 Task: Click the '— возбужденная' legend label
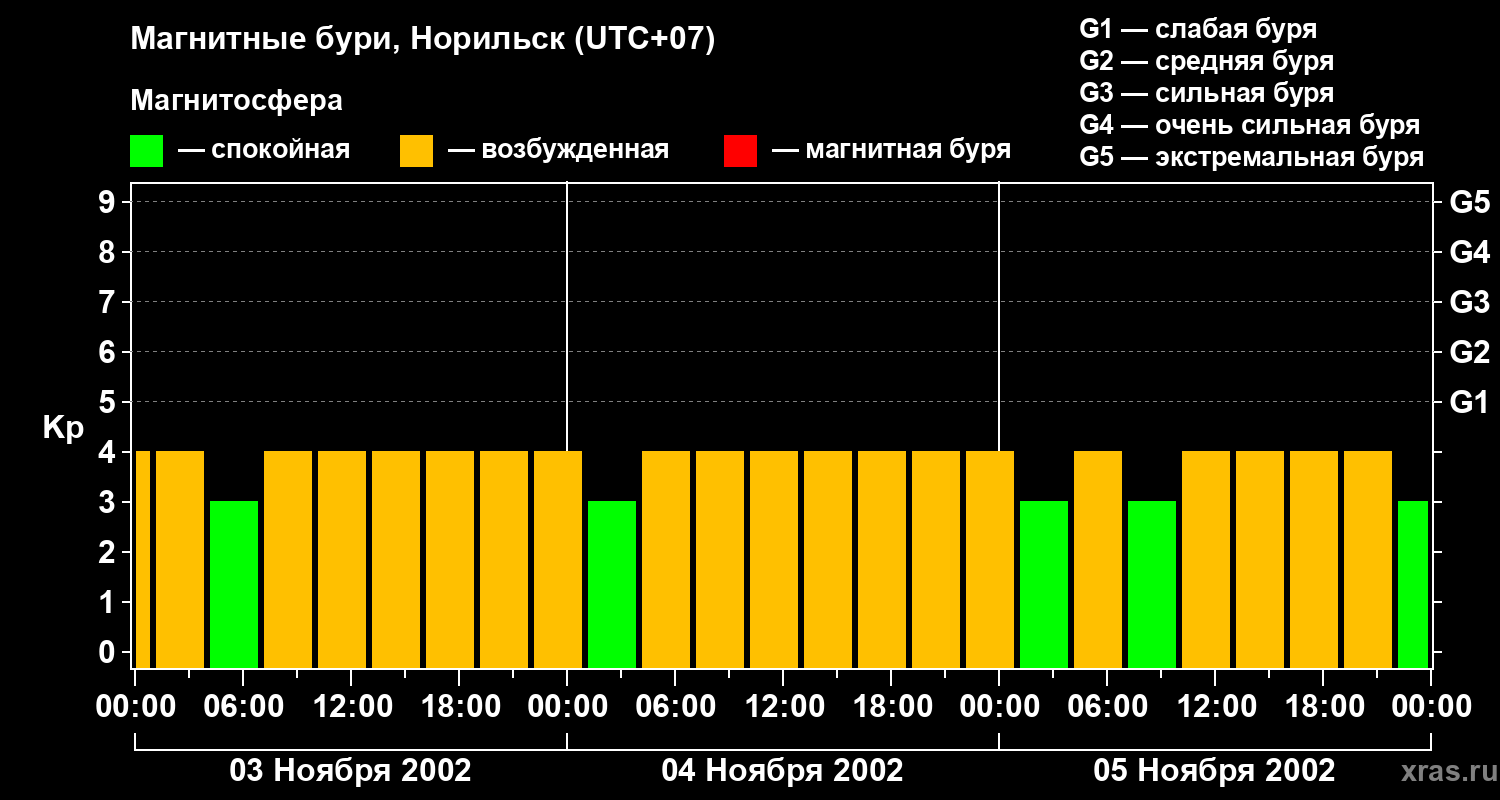[558, 150]
